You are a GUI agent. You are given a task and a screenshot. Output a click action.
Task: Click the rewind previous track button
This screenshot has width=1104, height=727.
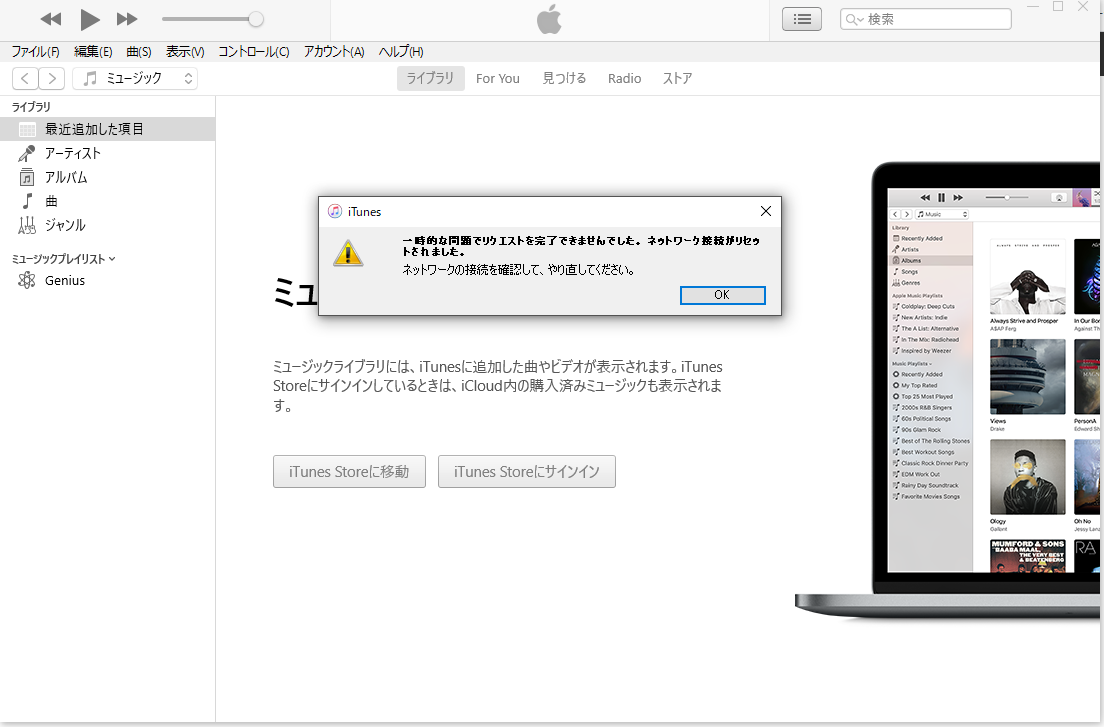pos(51,20)
